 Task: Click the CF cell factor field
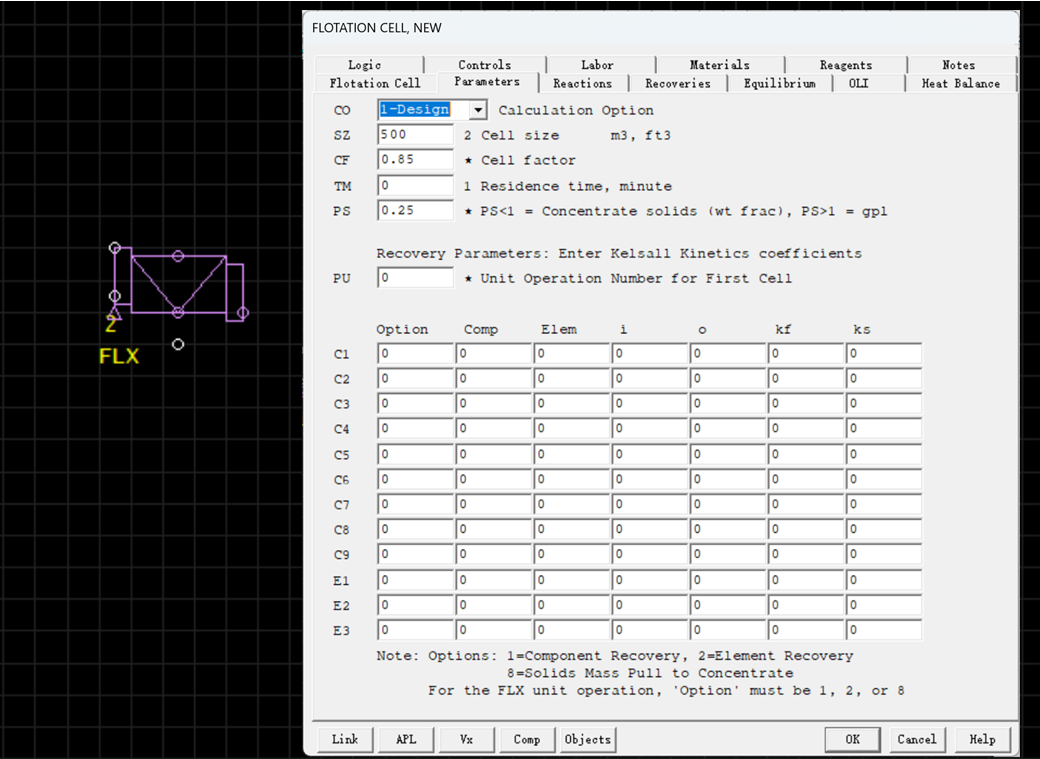pyautogui.click(x=415, y=160)
